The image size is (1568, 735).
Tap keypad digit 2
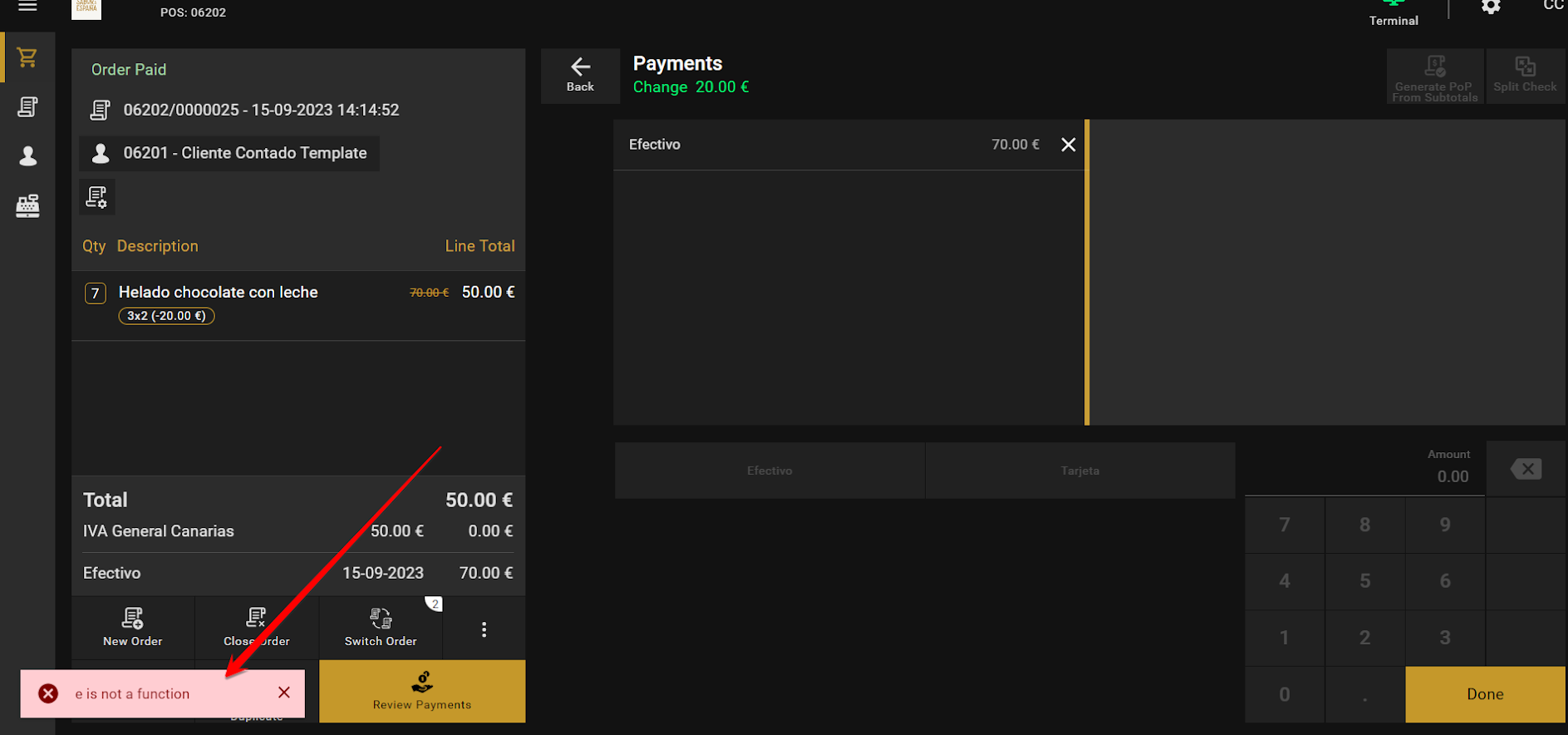tap(1364, 638)
